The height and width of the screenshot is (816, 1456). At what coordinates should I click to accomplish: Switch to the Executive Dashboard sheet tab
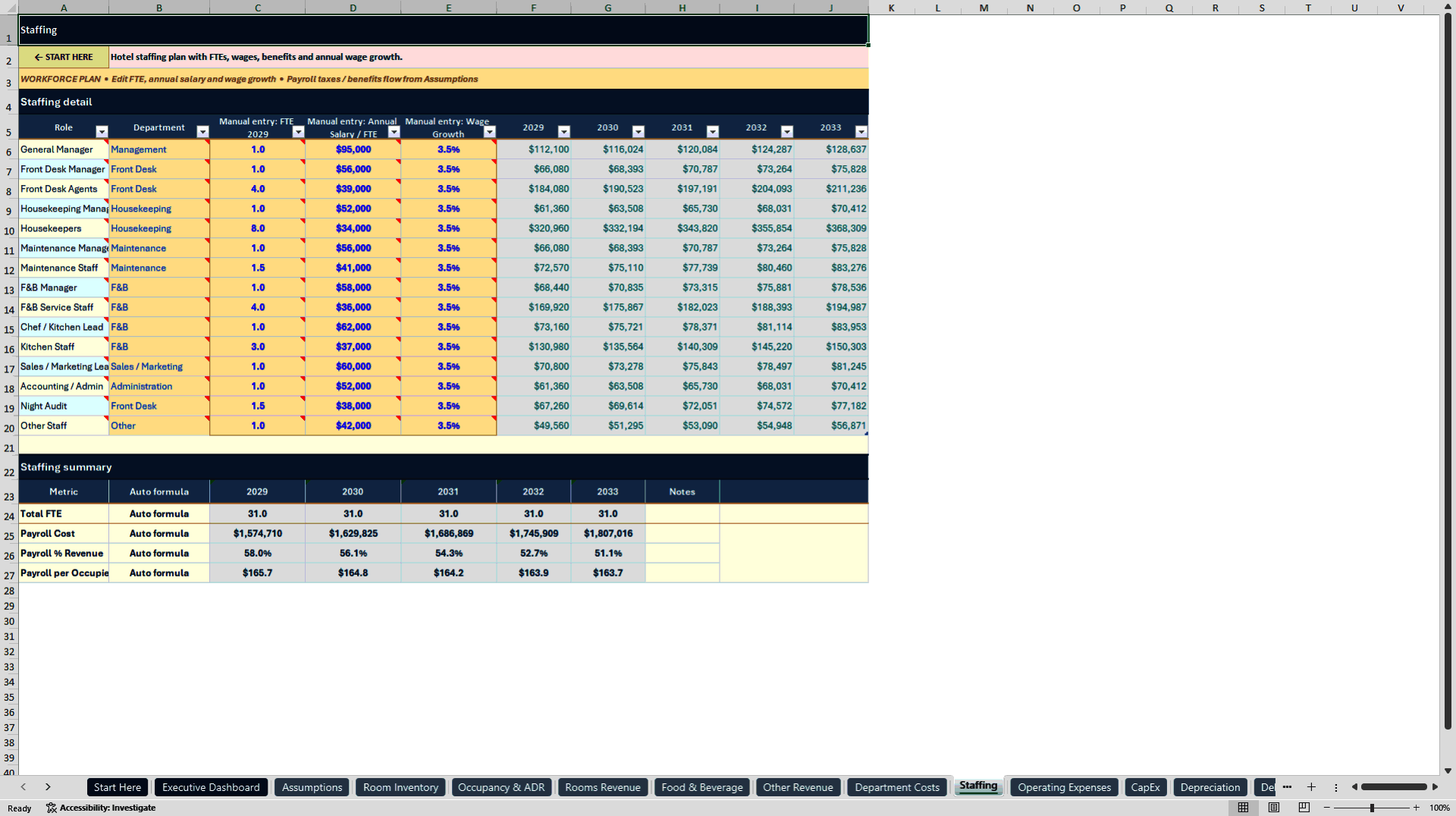(x=211, y=787)
